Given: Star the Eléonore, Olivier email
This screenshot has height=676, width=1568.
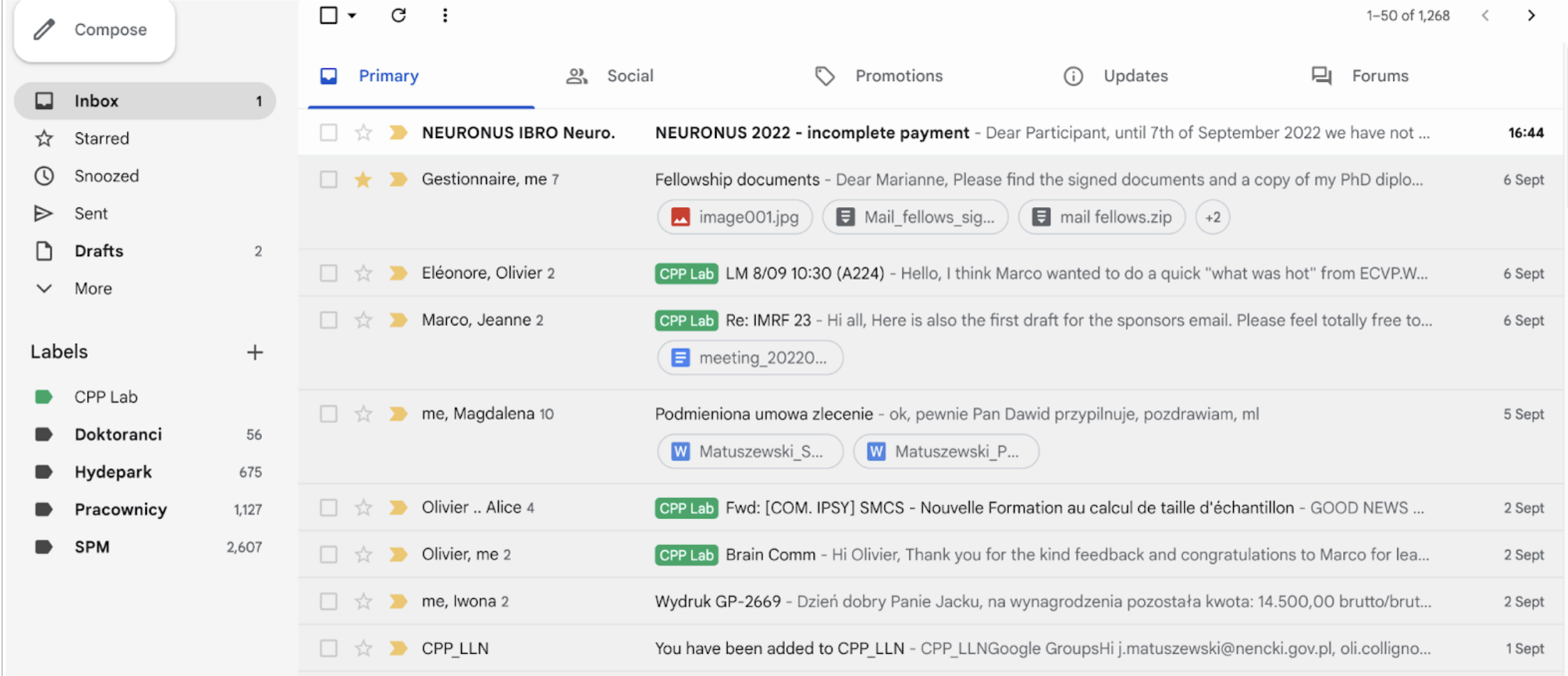Looking at the screenshot, I should pyautogui.click(x=364, y=273).
